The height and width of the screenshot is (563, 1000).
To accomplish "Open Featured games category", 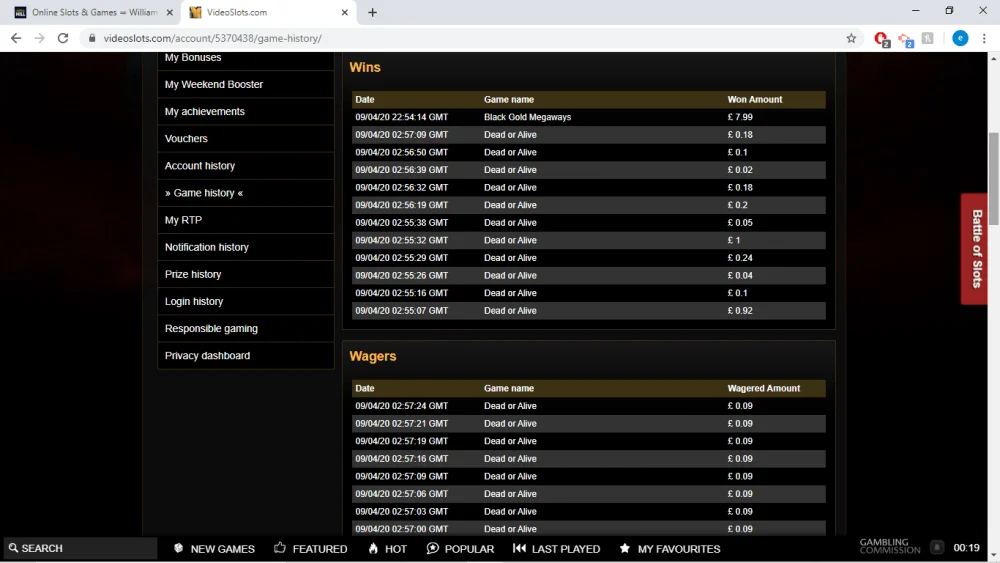I will [x=311, y=548].
